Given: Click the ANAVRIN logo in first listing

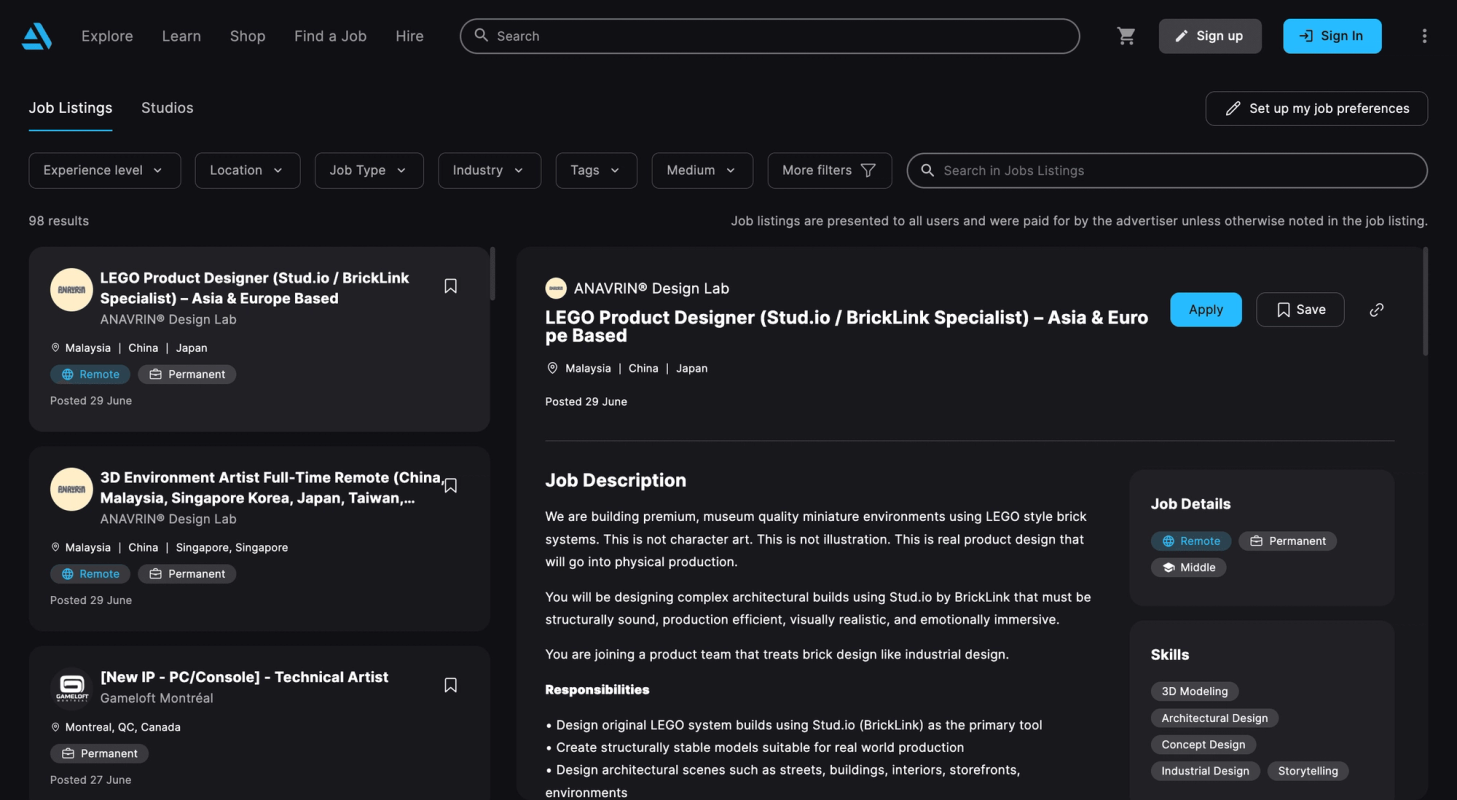Looking at the screenshot, I should pos(71,290).
